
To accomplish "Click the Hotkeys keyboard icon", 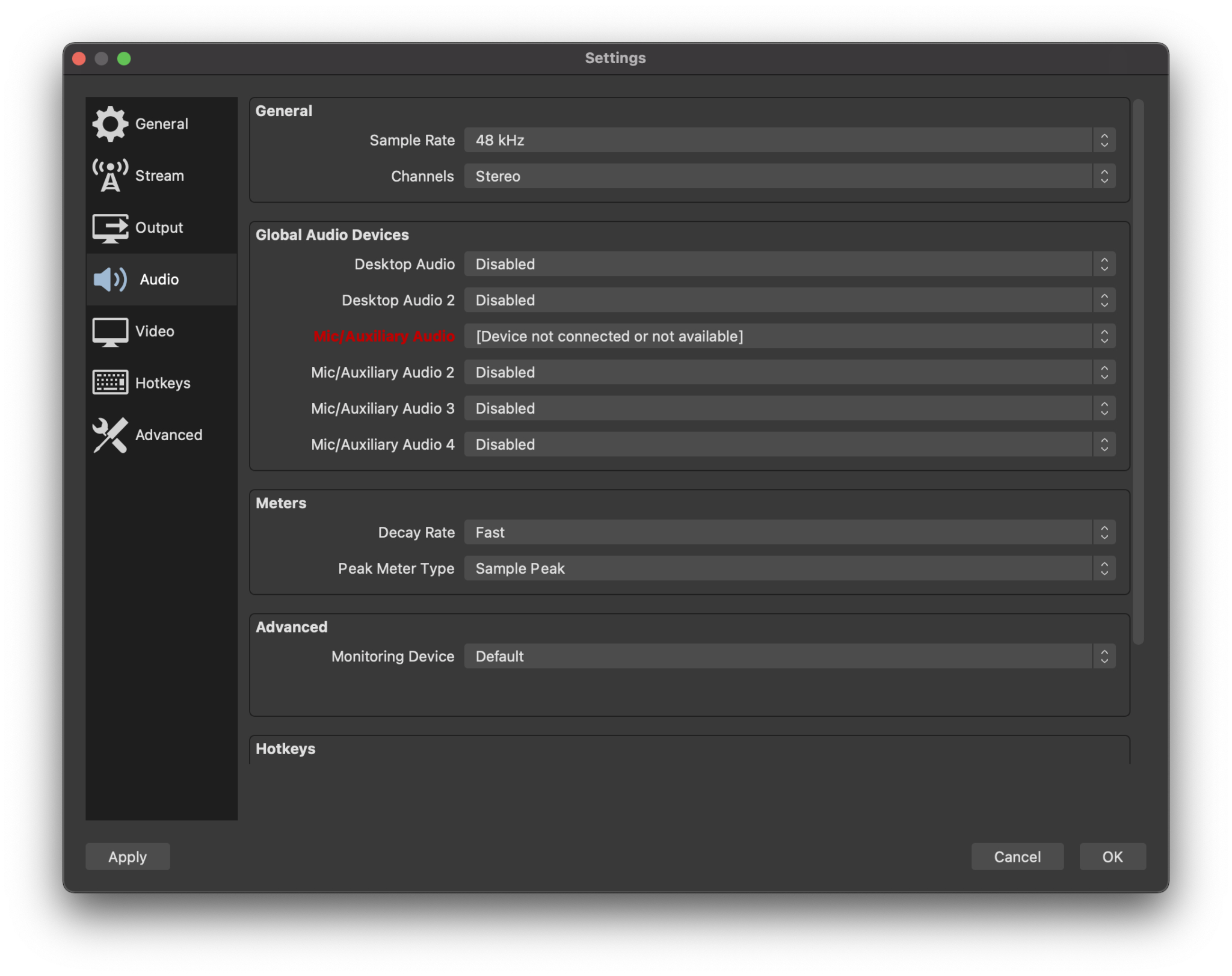I will pyautogui.click(x=110, y=382).
